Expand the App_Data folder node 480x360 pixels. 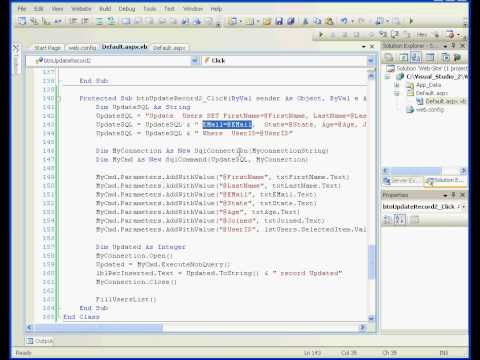397,85
